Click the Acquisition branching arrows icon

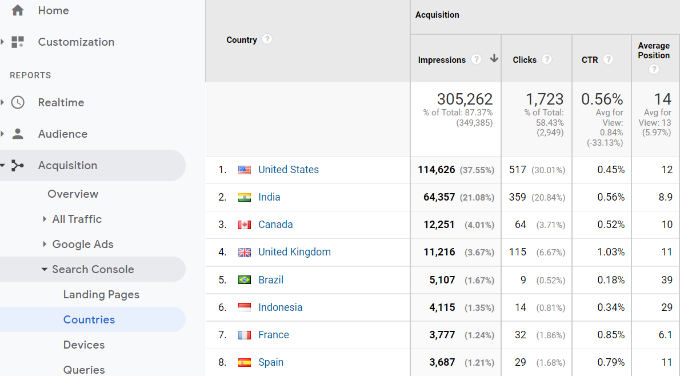(18, 165)
